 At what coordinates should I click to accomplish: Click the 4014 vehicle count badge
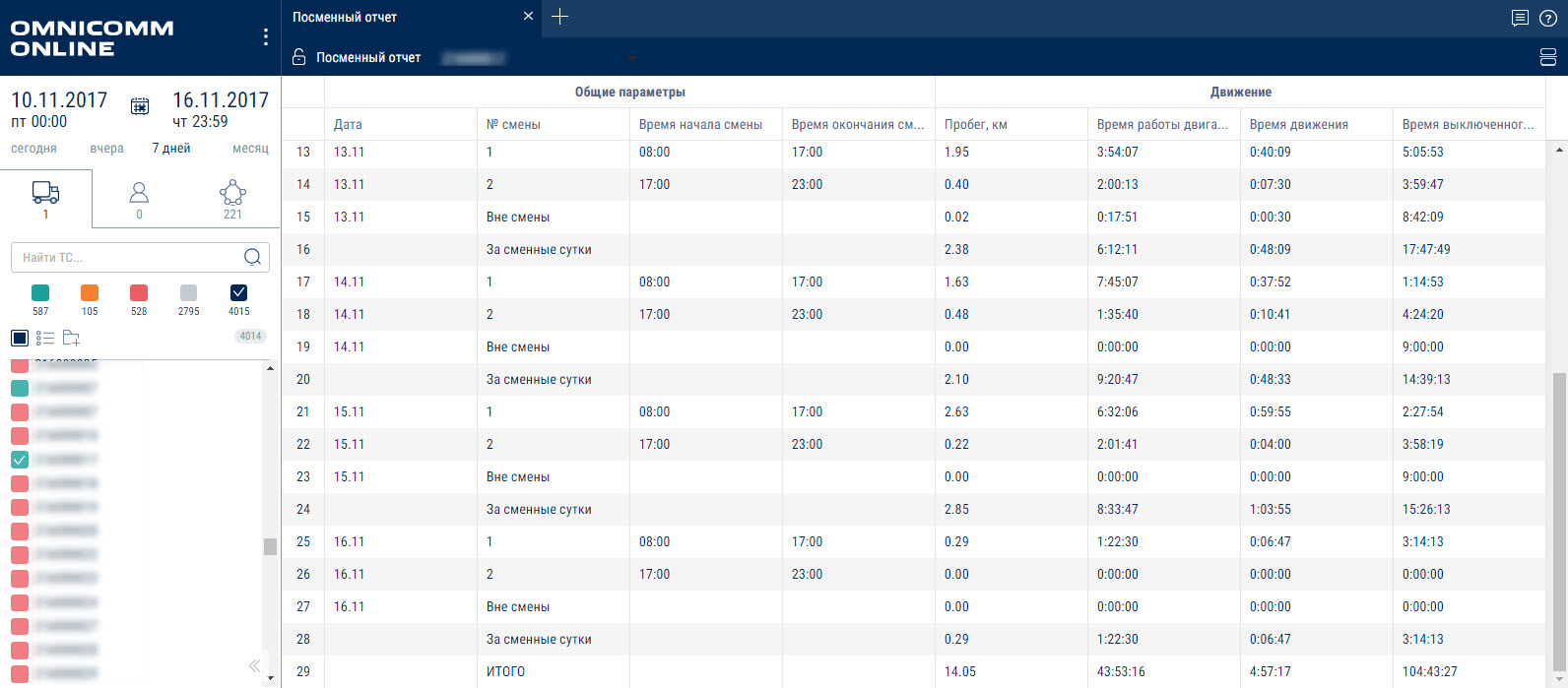pyautogui.click(x=250, y=337)
